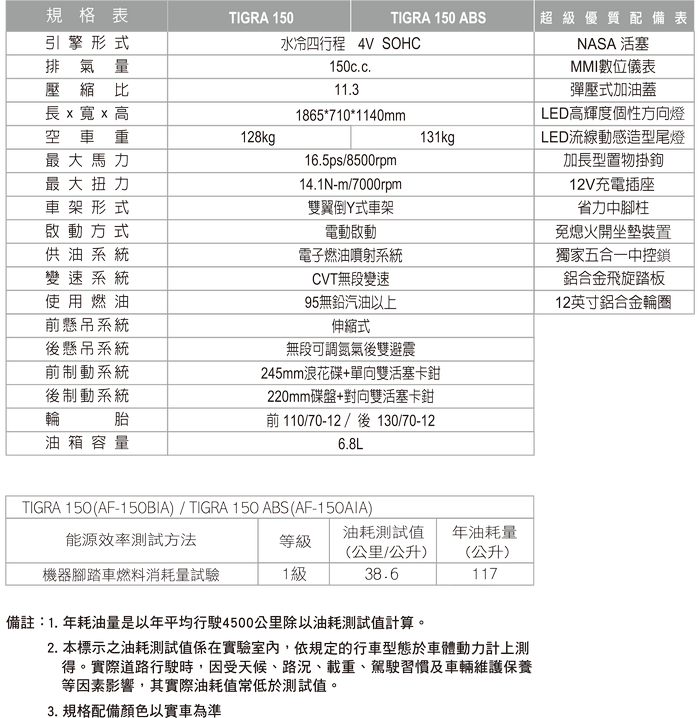
Task: Click the 空車重 row label
Action: [87, 137]
